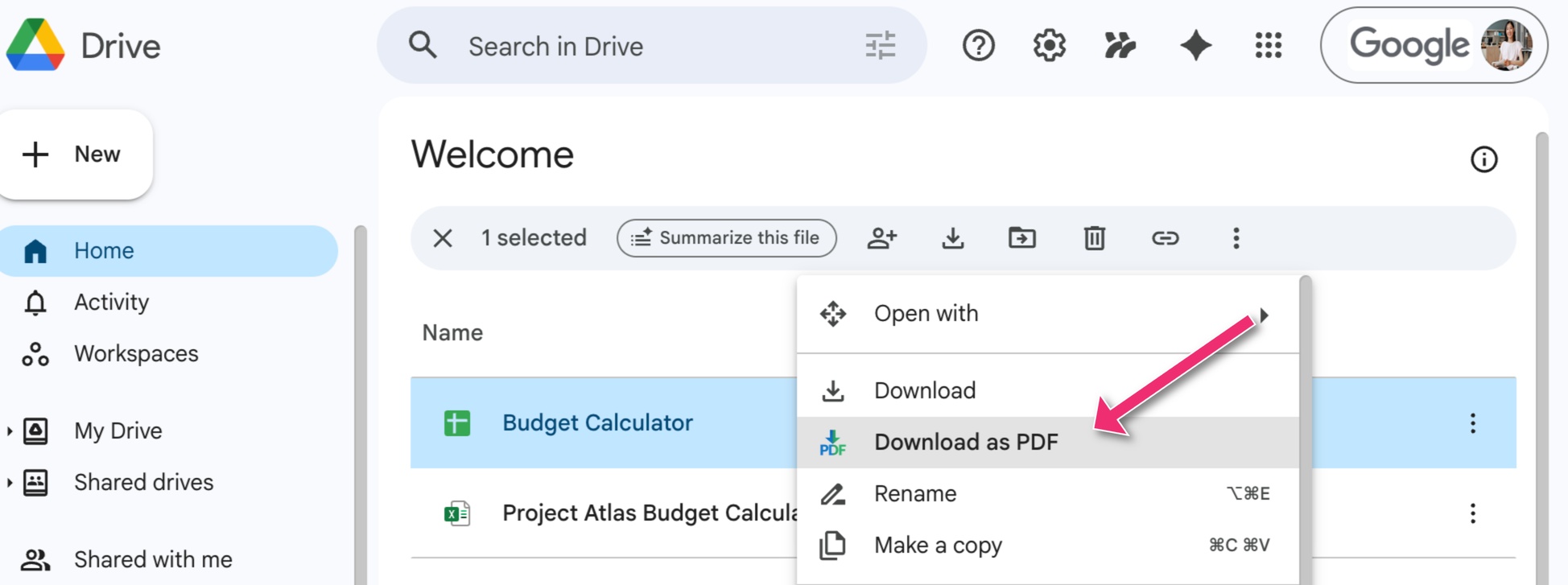Open the Gemini sparkle icon

(1195, 46)
